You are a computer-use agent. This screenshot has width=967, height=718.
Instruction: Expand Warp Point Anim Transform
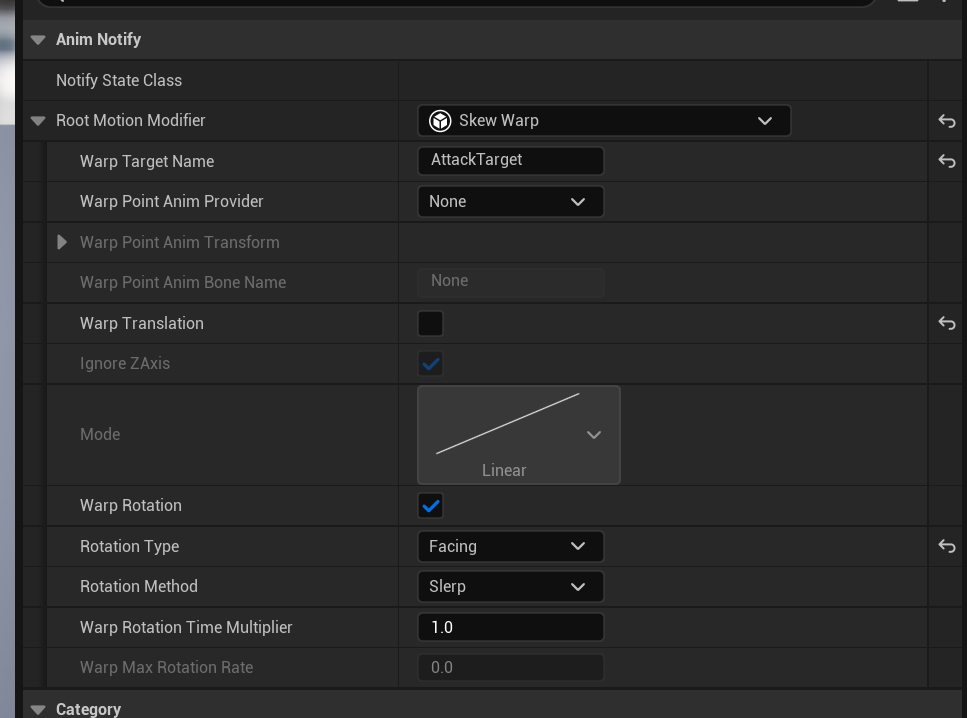click(x=62, y=242)
